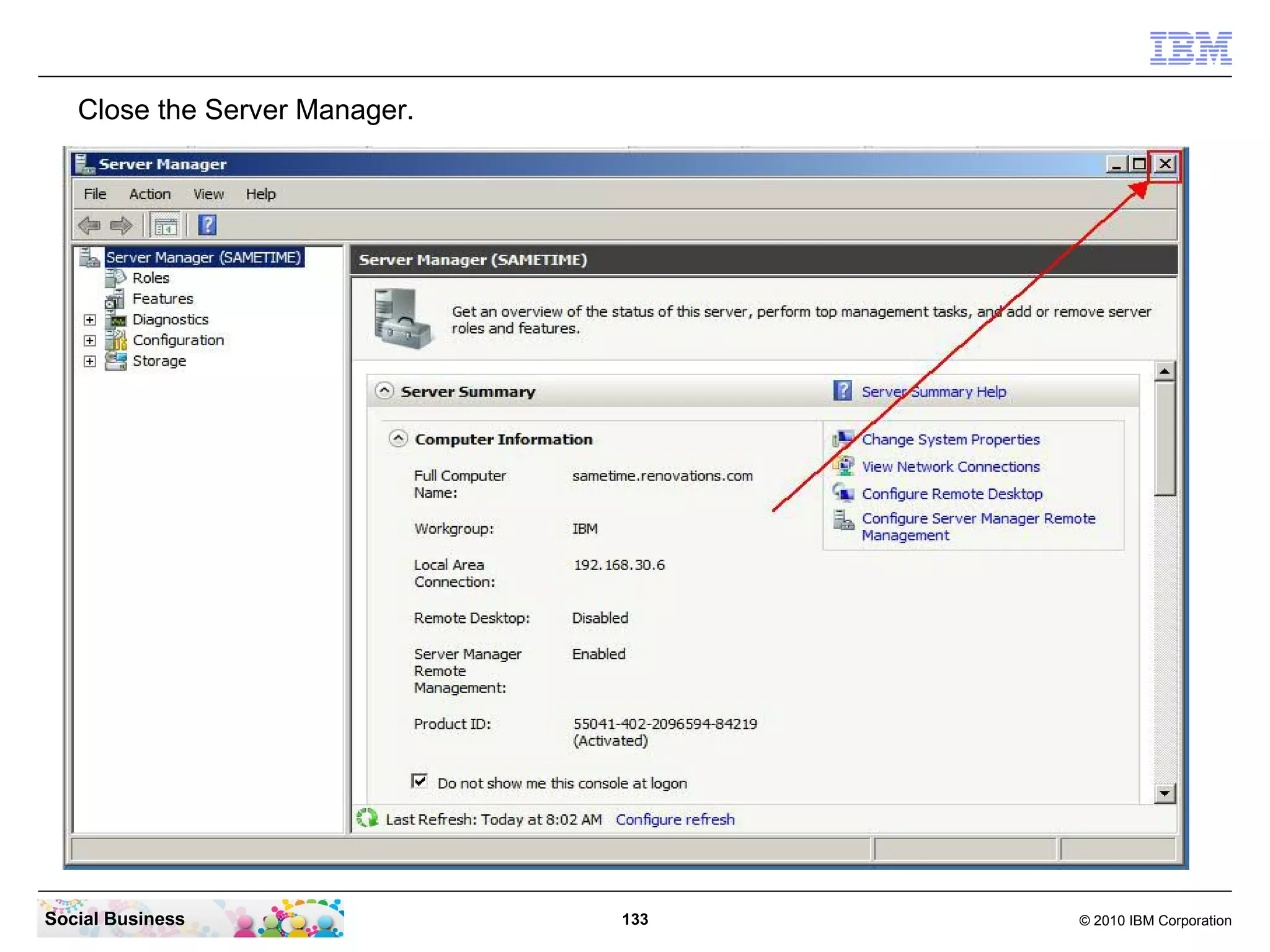Collapse the Computer Information section

tap(397, 439)
